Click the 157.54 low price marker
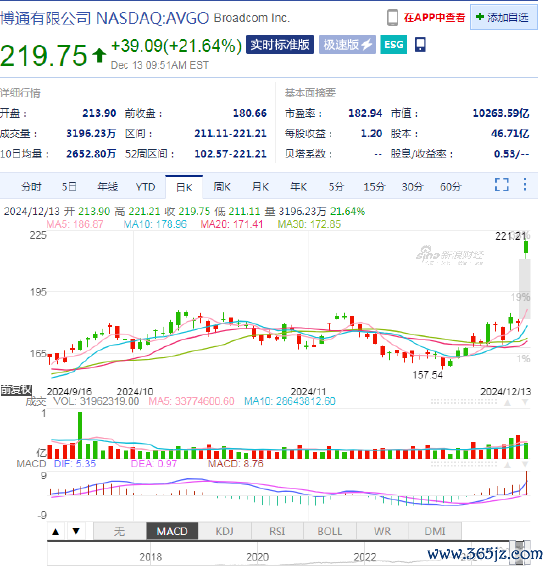 click(x=428, y=375)
